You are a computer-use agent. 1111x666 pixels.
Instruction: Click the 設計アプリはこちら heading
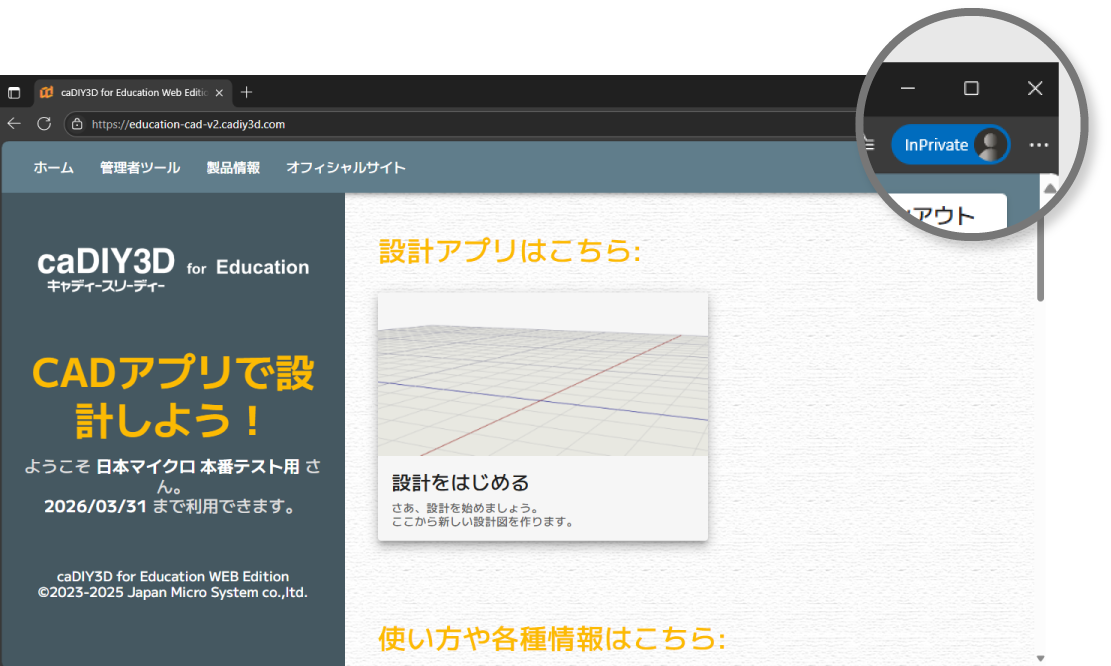coord(510,251)
